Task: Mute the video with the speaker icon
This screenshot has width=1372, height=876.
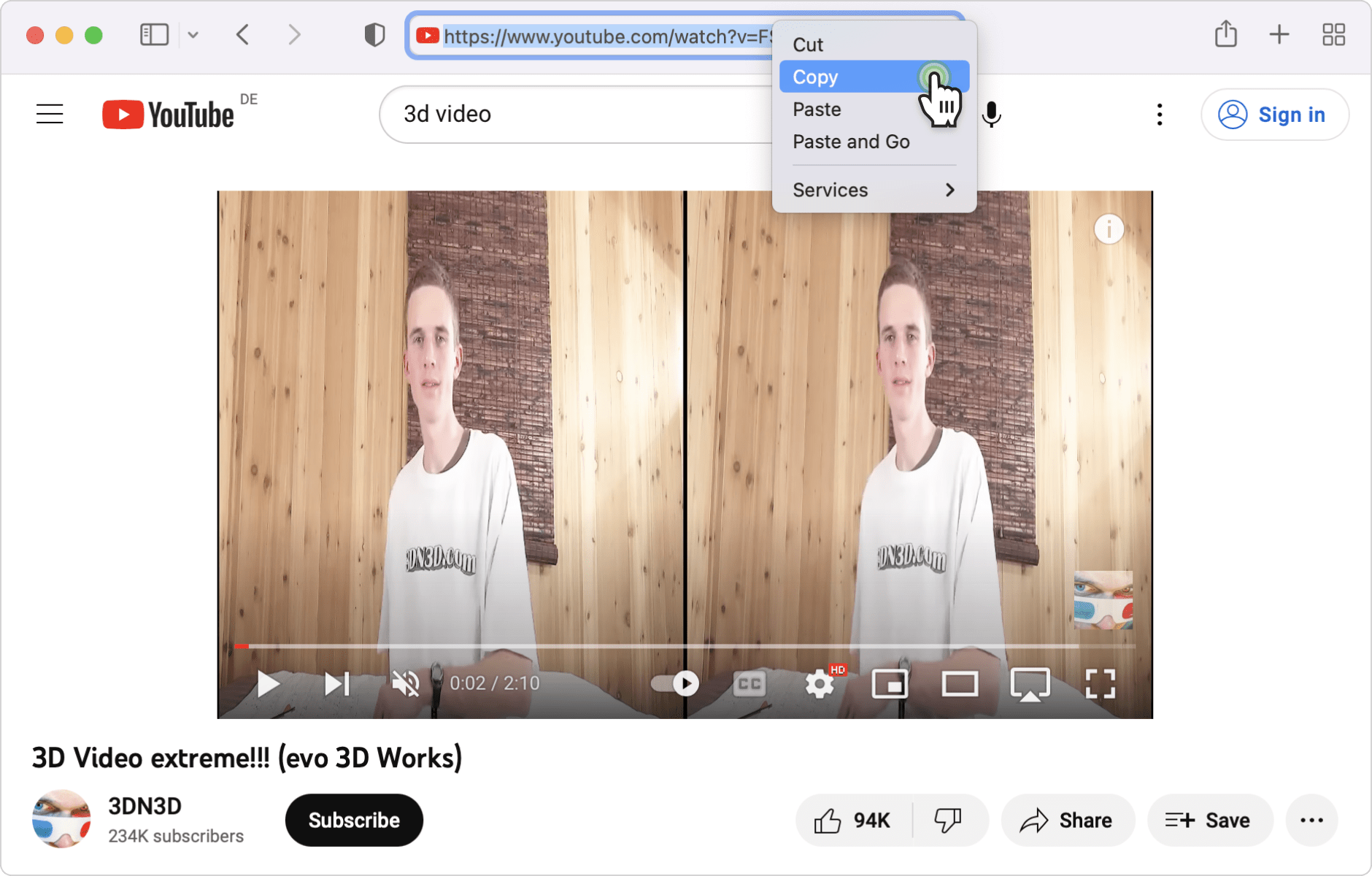Action: pyautogui.click(x=406, y=683)
